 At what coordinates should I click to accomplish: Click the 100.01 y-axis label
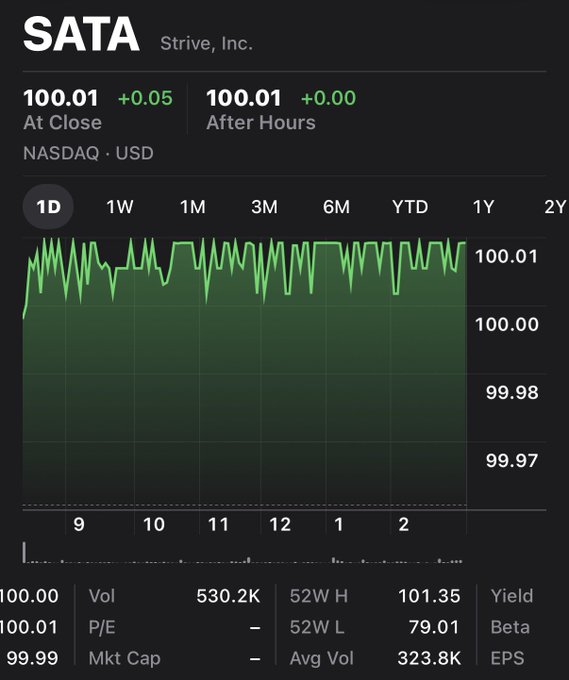507,256
